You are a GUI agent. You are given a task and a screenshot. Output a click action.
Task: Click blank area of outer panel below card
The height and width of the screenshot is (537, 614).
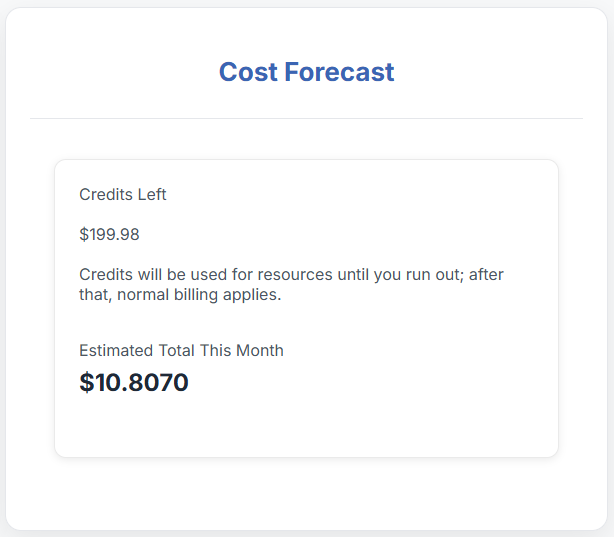point(306,495)
